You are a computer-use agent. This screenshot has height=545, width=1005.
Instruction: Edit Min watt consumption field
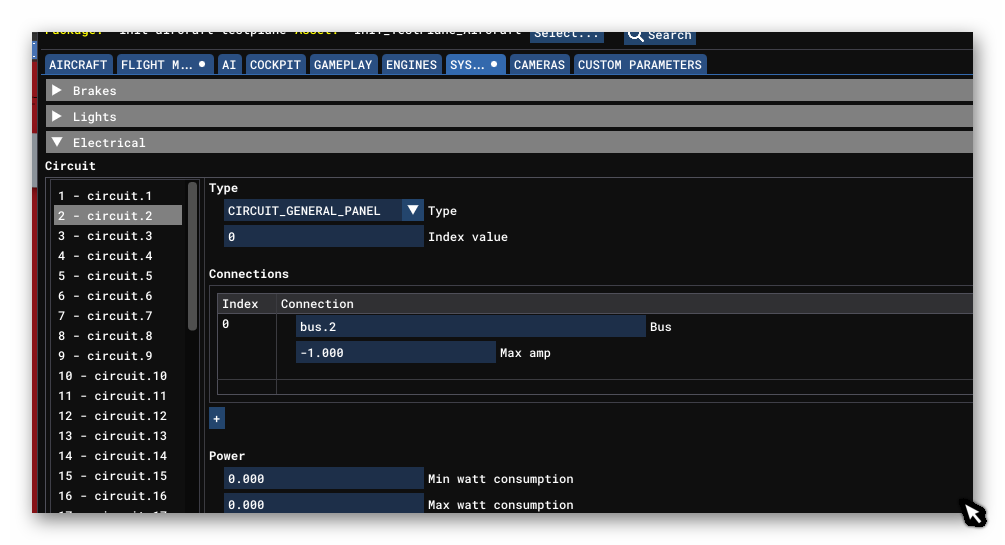324,478
